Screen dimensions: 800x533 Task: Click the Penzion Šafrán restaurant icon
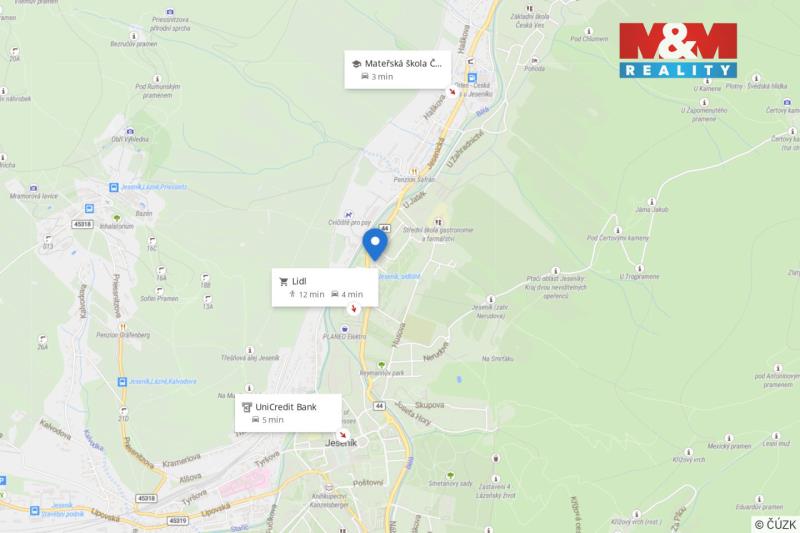tap(414, 171)
